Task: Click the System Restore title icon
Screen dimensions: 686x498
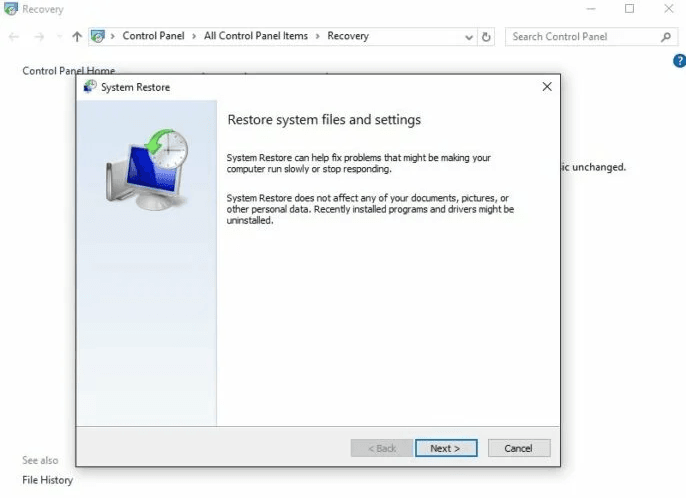Action: coord(90,87)
